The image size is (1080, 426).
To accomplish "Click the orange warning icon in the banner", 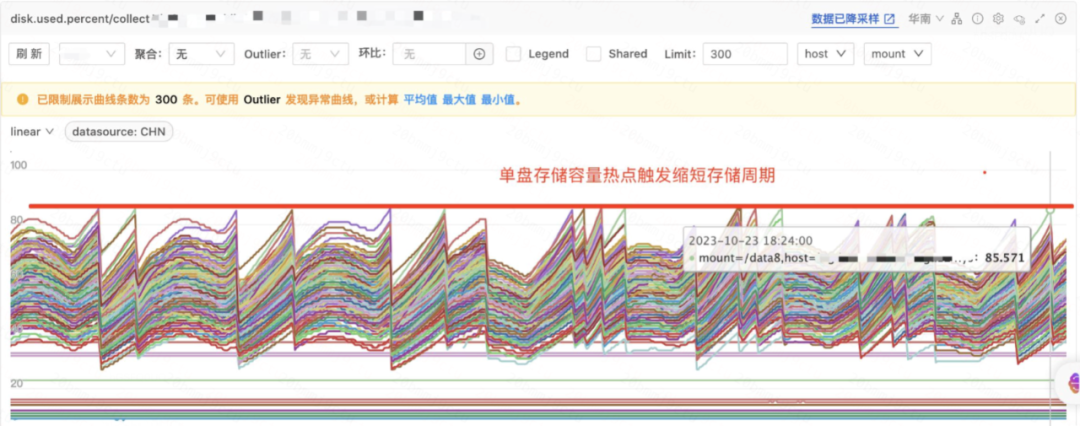I will [x=23, y=100].
